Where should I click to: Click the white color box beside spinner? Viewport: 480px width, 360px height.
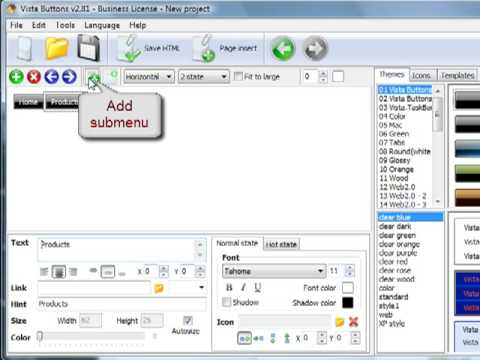(338, 76)
